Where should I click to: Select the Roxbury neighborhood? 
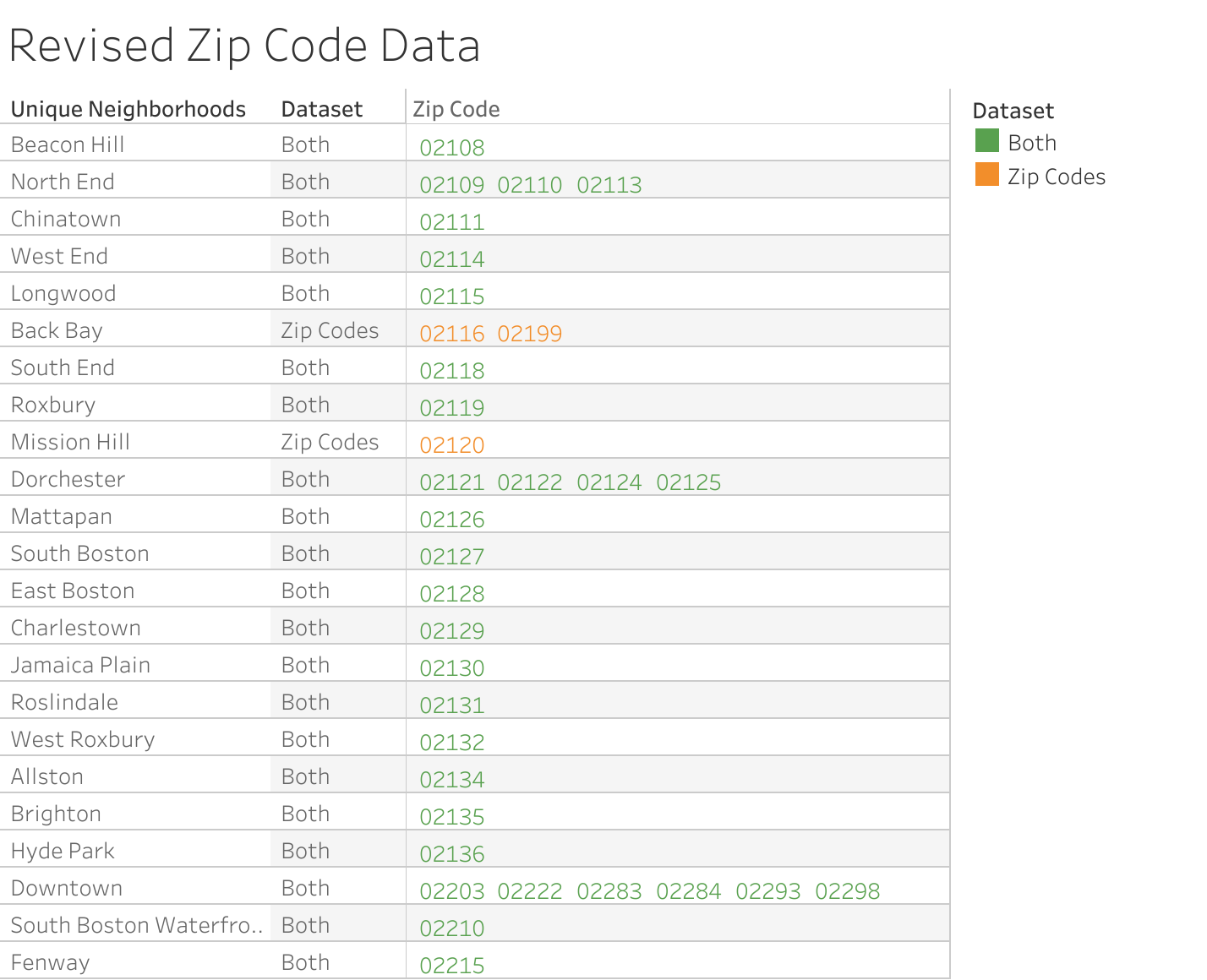tap(53, 405)
